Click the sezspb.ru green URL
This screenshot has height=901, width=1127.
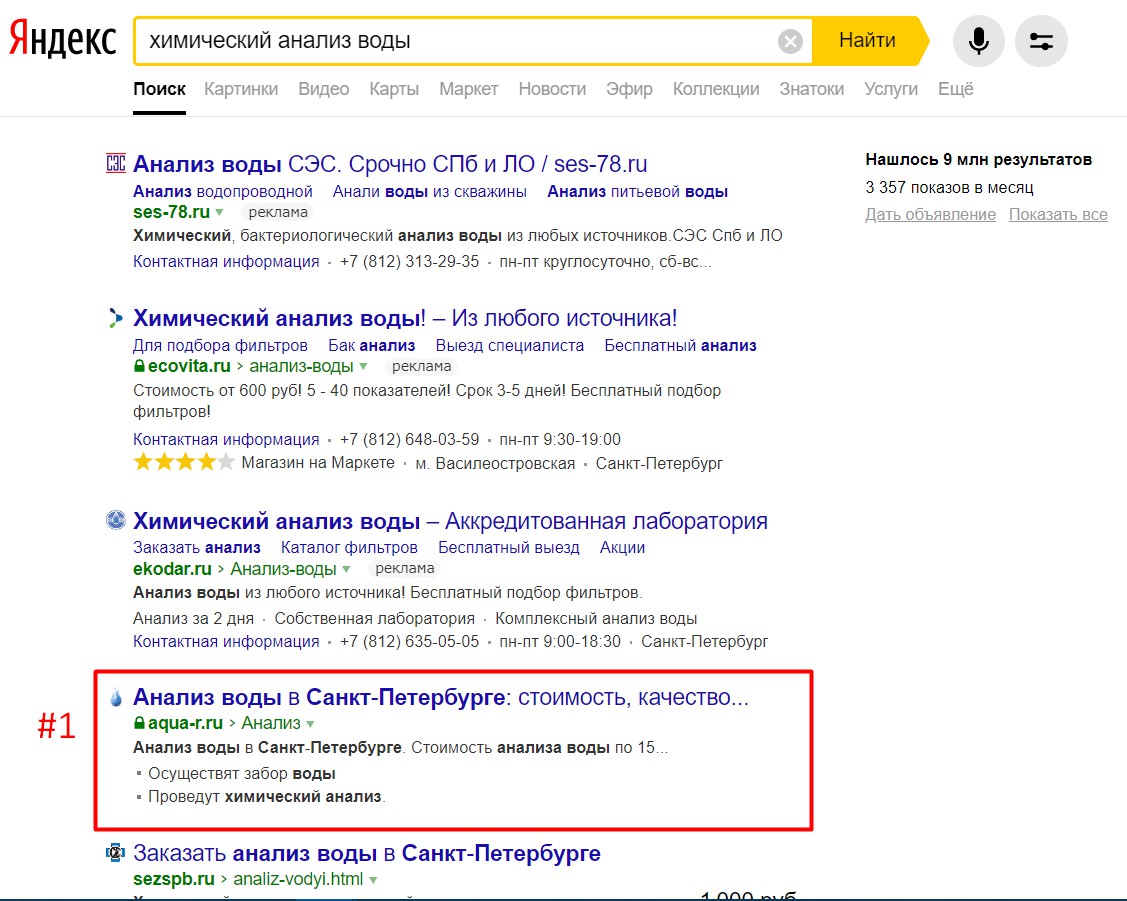[174, 879]
